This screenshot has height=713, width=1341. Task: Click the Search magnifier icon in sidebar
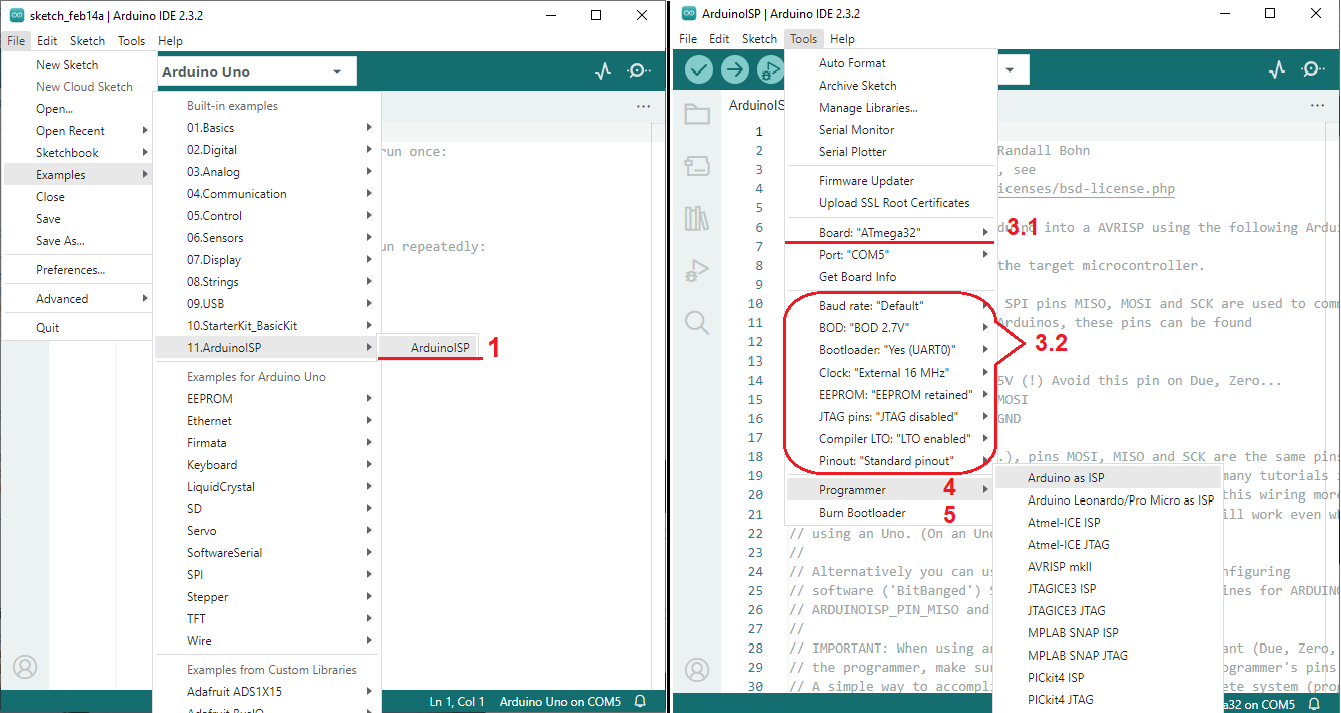(697, 322)
